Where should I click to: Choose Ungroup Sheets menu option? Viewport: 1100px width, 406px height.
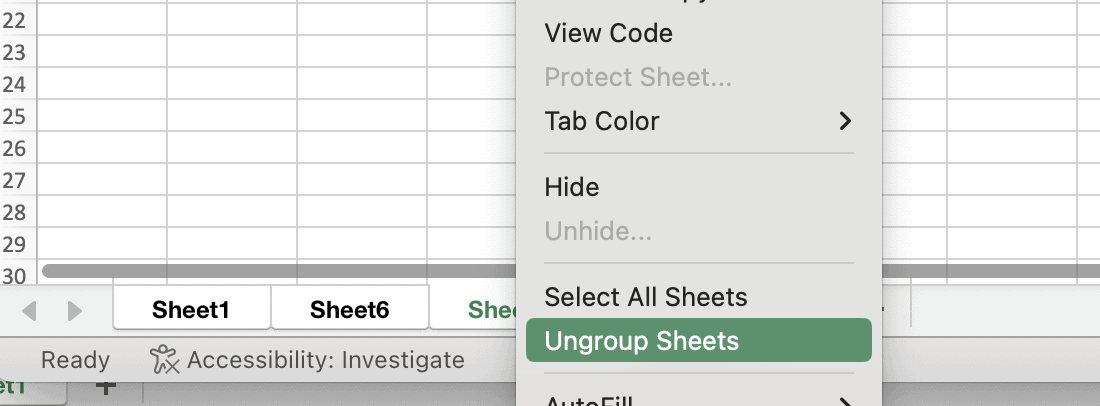641,341
